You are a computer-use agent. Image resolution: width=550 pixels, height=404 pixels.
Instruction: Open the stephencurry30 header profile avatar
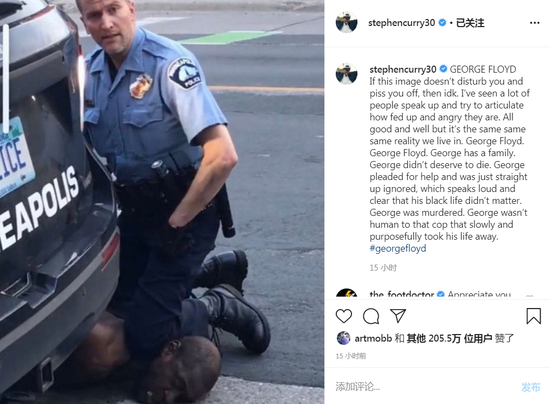point(347,22)
